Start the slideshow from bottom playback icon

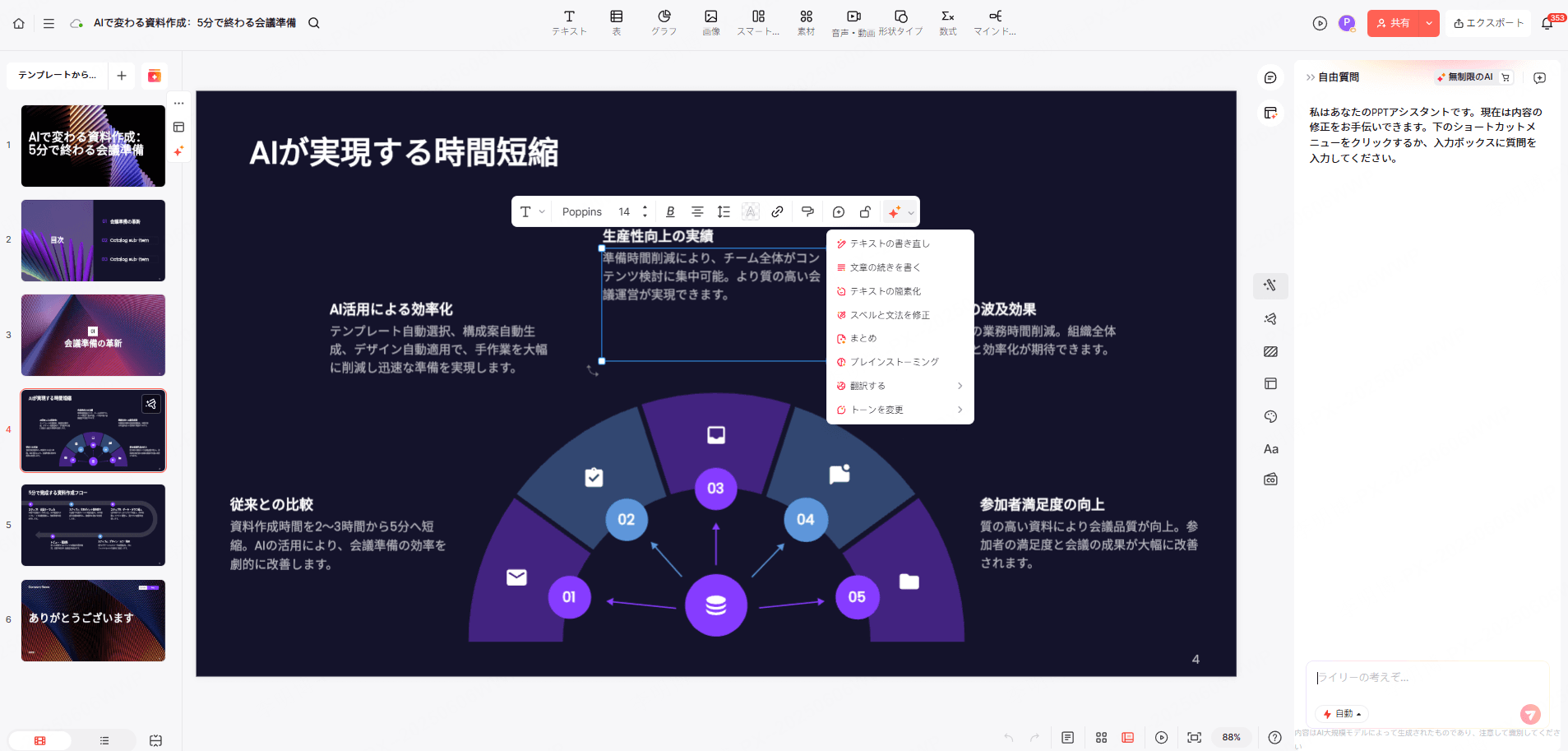1162,738
